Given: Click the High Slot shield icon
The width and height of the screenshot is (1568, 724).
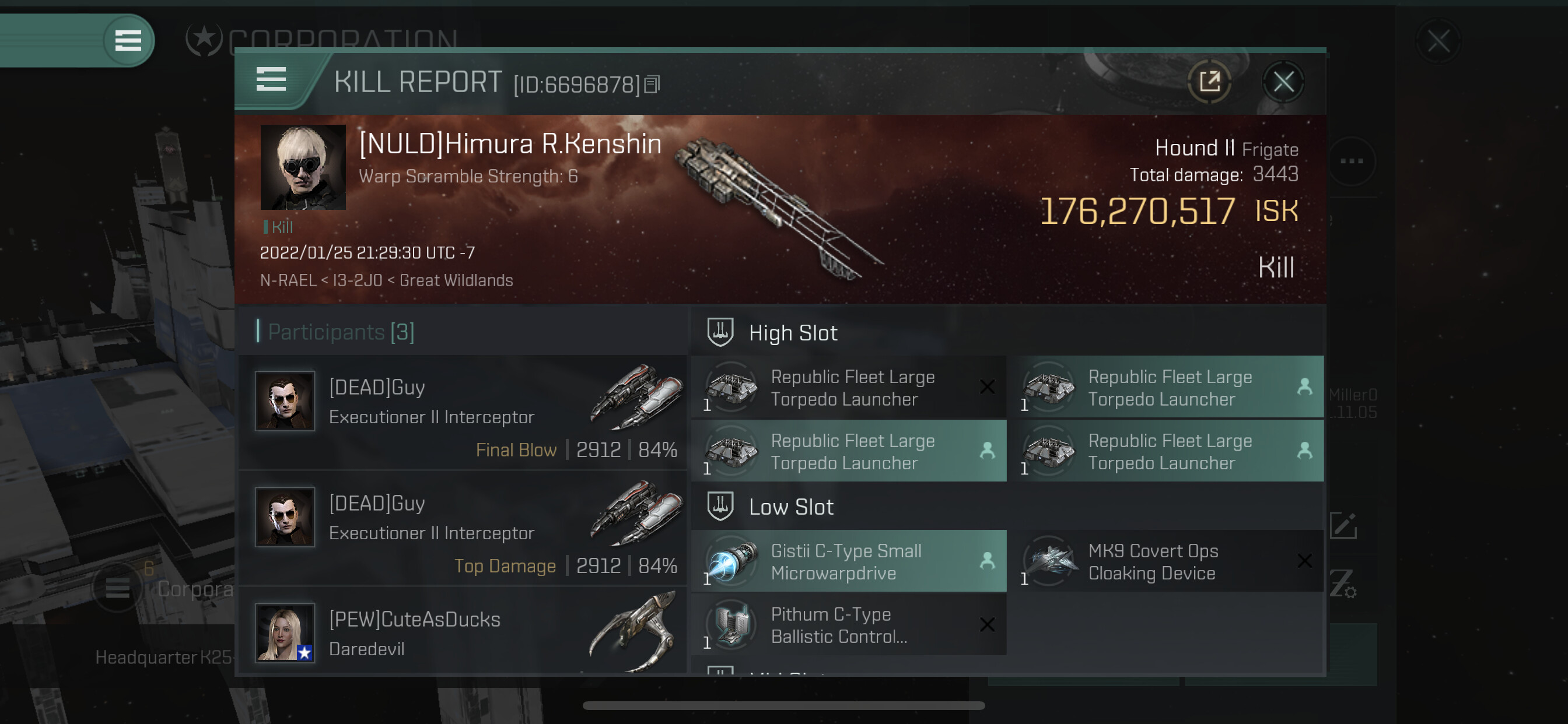Looking at the screenshot, I should [720, 332].
